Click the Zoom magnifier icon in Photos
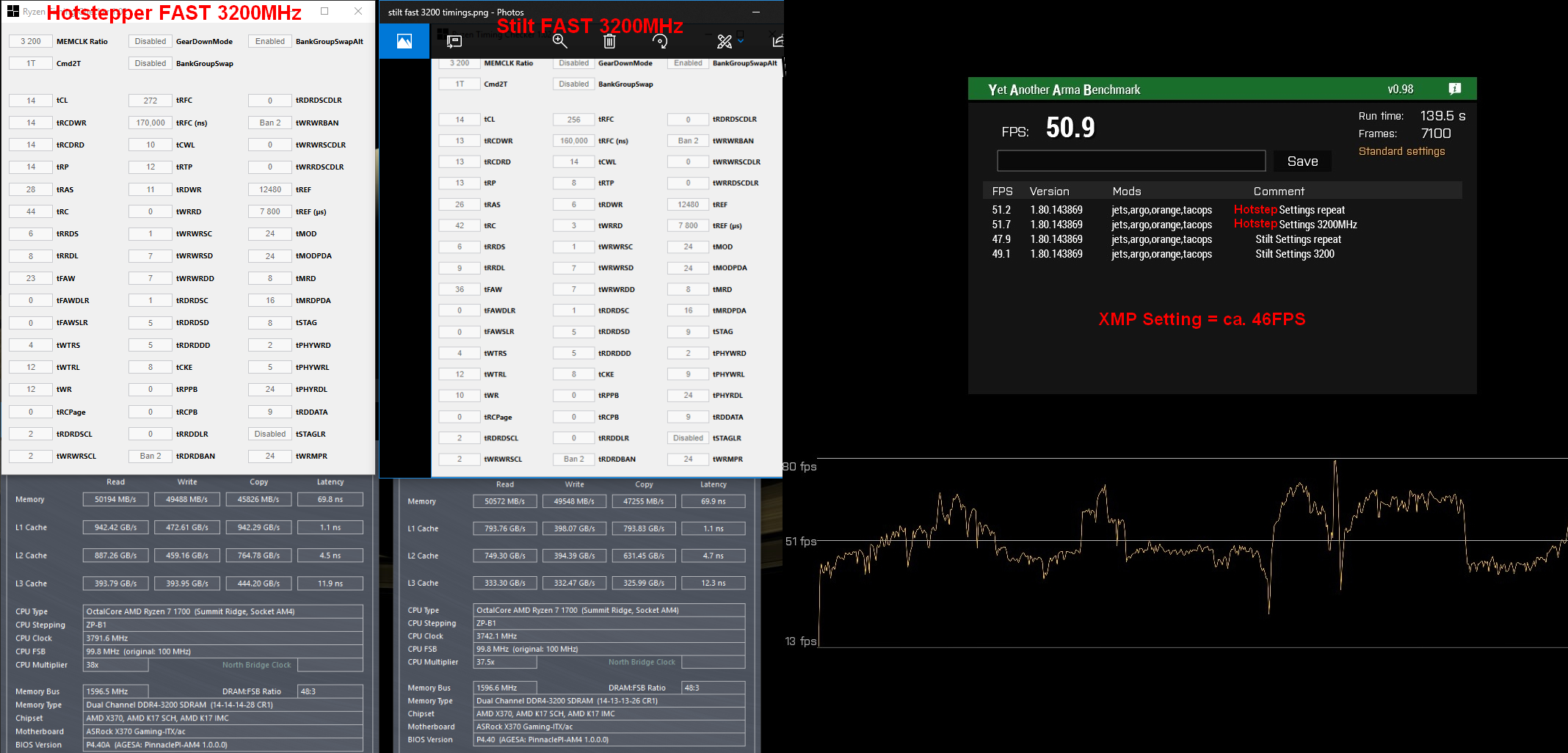 pos(560,42)
